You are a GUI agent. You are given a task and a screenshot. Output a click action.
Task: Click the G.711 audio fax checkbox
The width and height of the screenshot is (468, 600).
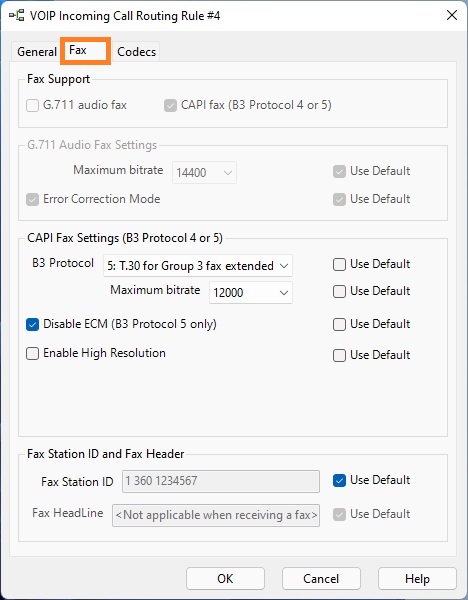coord(33,106)
